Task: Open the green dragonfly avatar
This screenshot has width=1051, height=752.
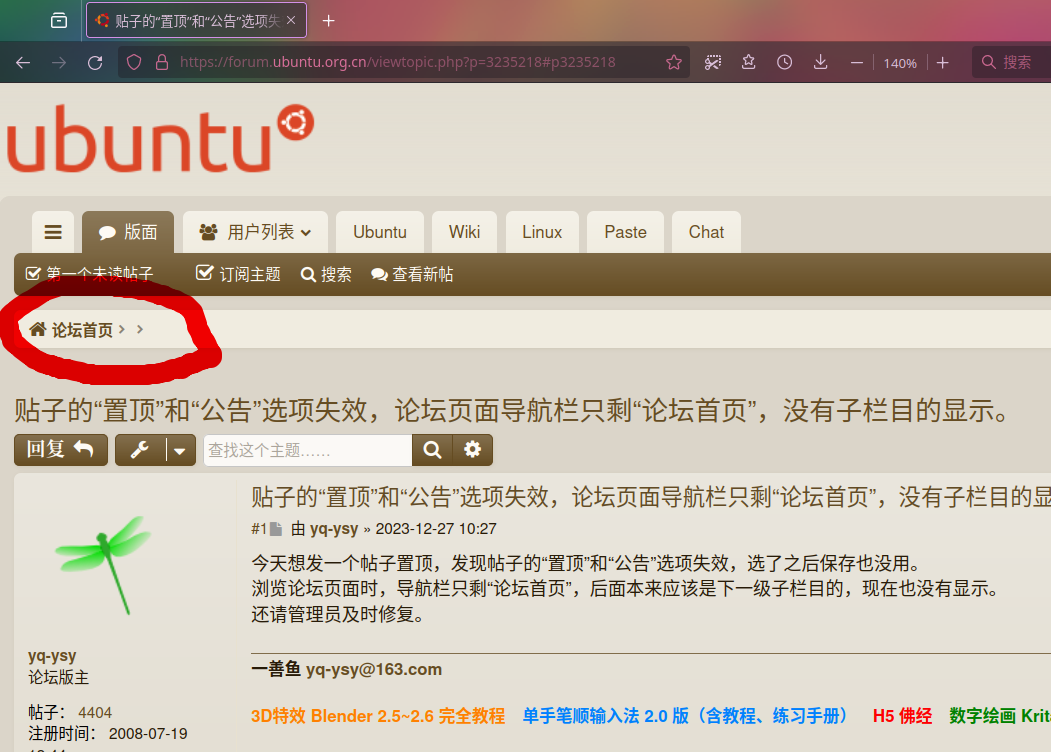Action: tap(104, 564)
